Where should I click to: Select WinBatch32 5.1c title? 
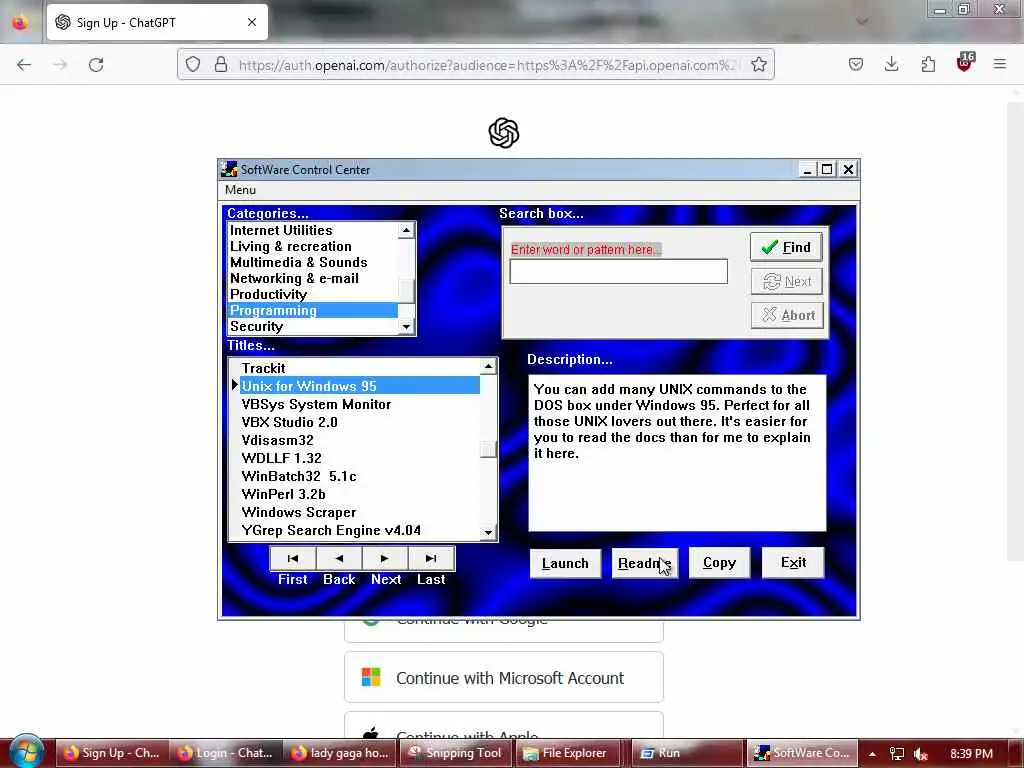[x=360, y=476]
